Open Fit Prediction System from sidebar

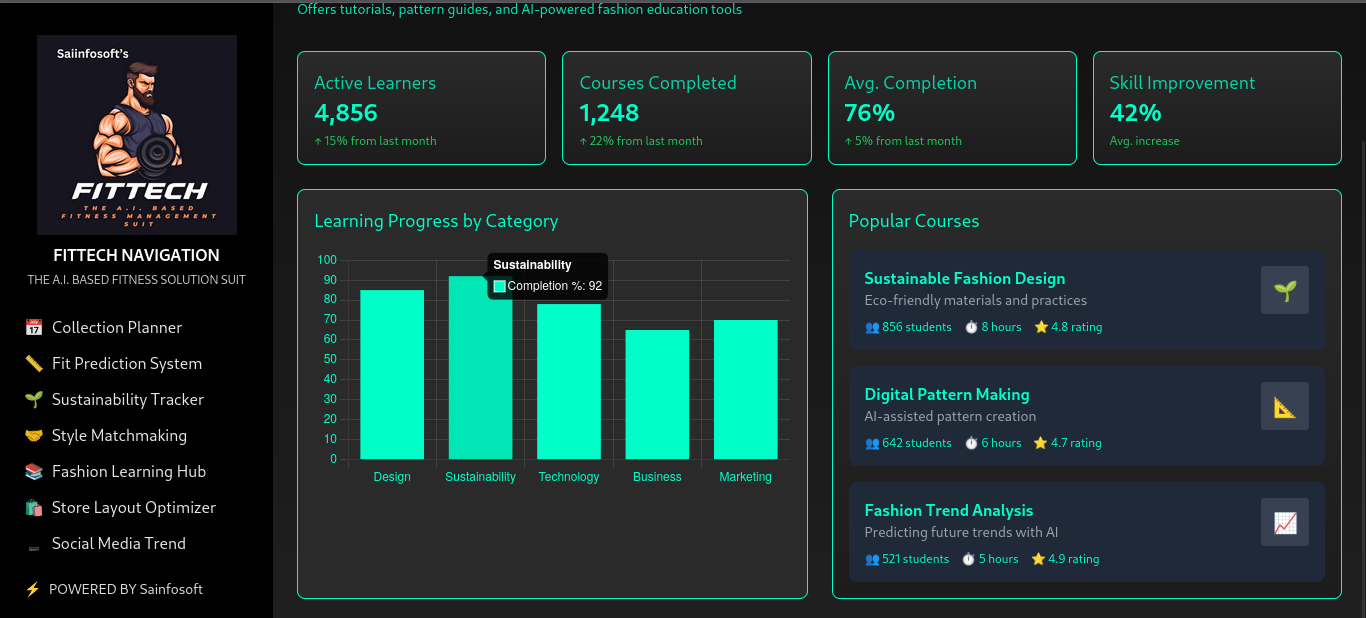click(x=127, y=364)
